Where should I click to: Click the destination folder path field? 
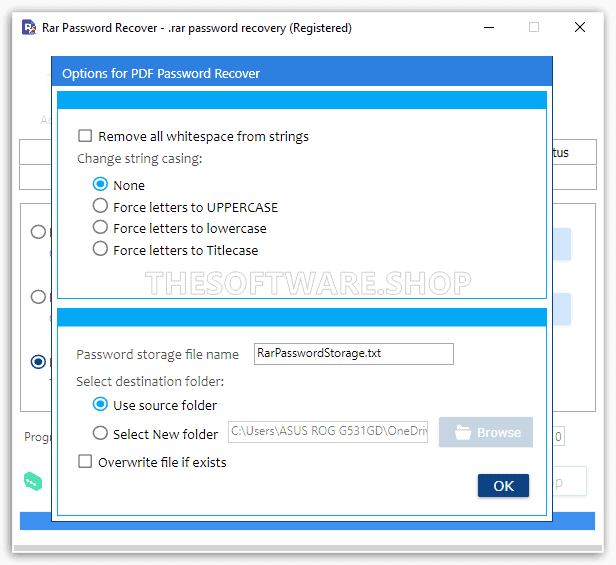tap(328, 433)
